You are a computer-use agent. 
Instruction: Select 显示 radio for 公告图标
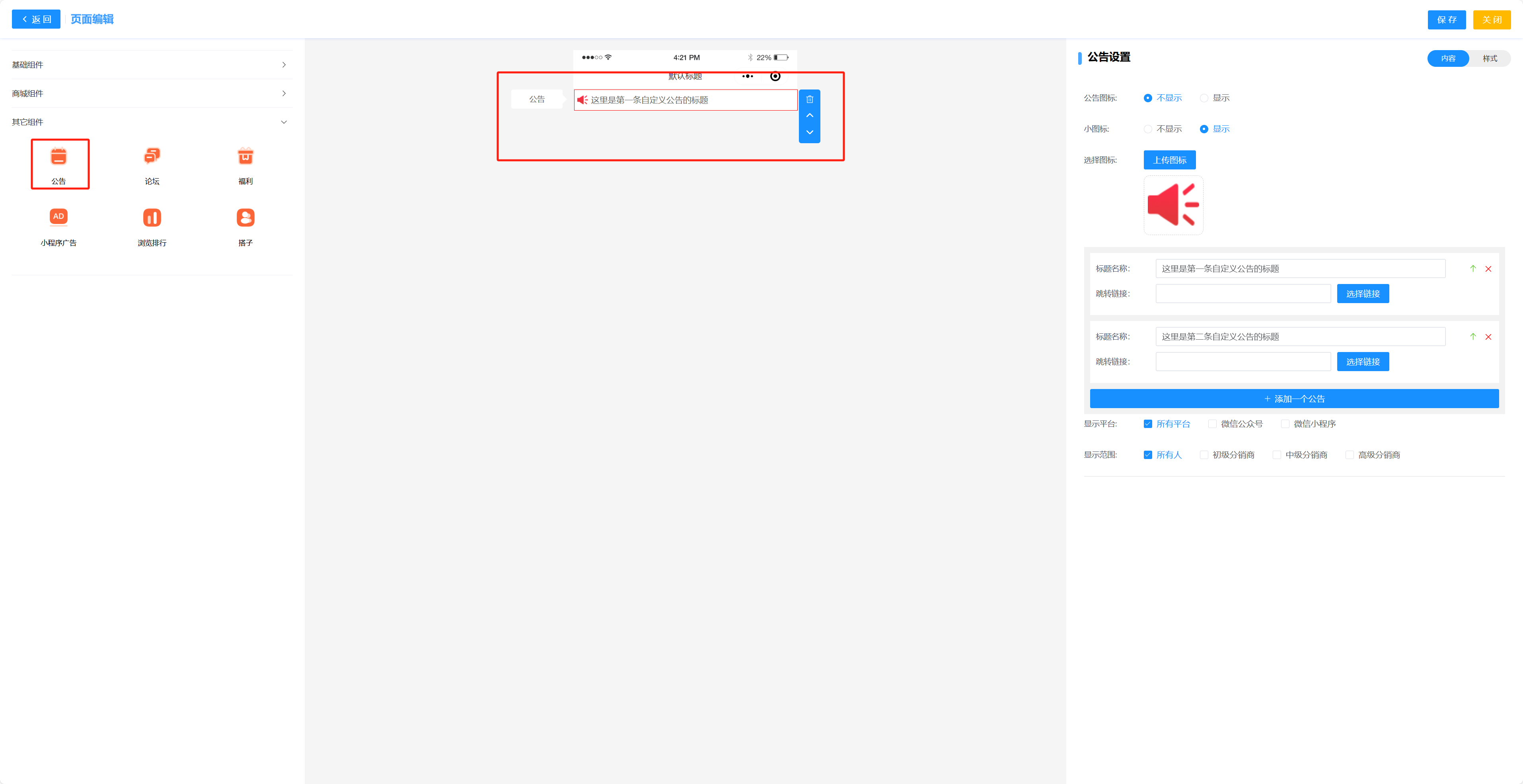(x=1204, y=98)
